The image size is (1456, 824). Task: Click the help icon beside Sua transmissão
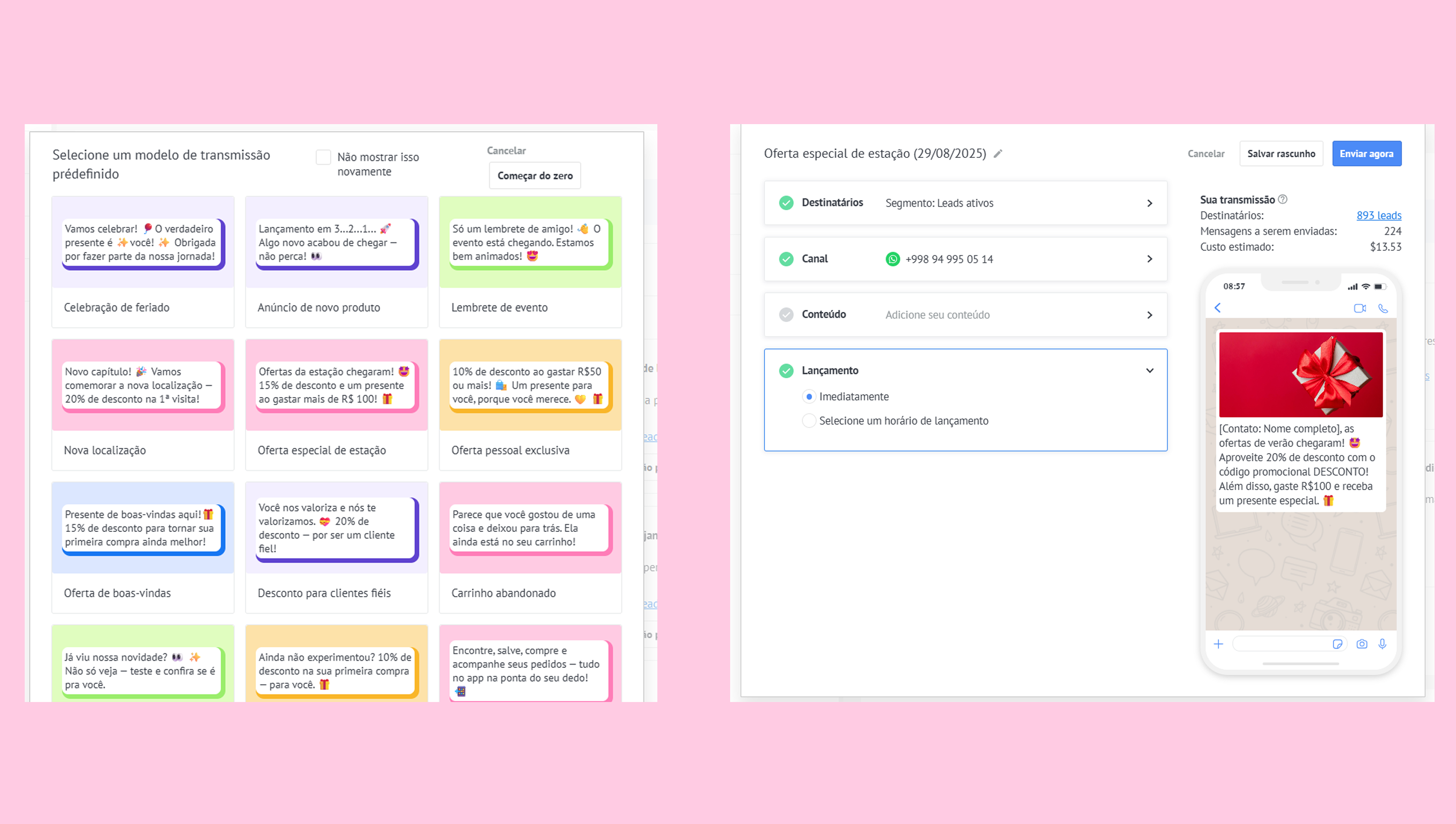pos(1283,199)
